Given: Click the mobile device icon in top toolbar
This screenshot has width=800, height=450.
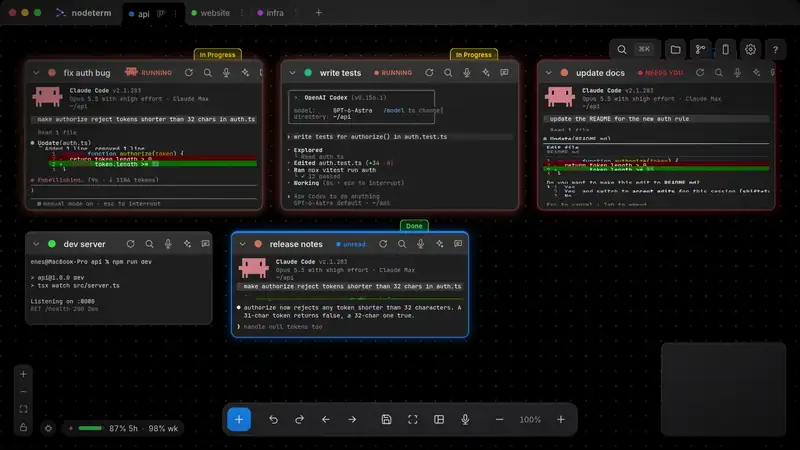Looking at the screenshot, I should (x=726, y=49).
